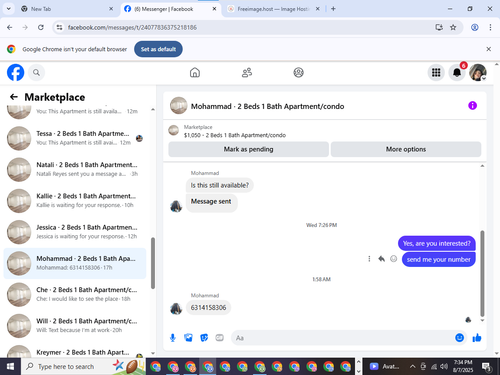Open the Will conversation
The height and width of the screenshot is (375, 500).
tap(75, 326)
